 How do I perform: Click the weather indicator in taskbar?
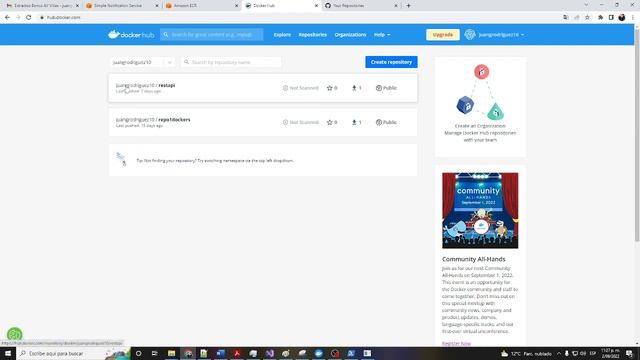point(527,353)
